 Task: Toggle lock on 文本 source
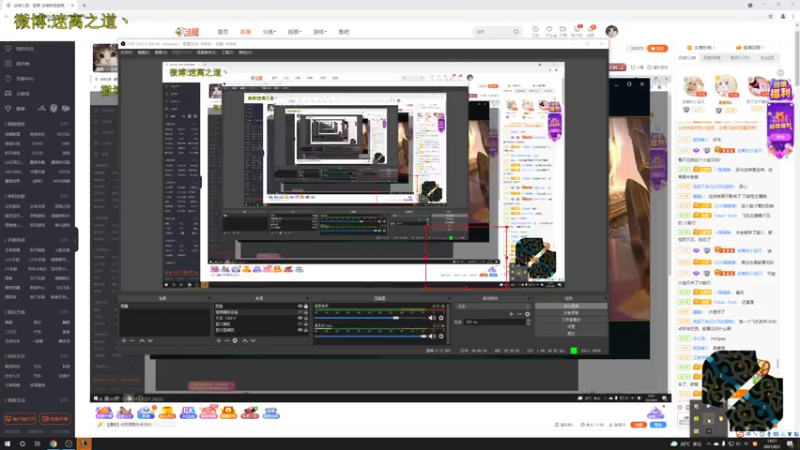tap(306, 318)
